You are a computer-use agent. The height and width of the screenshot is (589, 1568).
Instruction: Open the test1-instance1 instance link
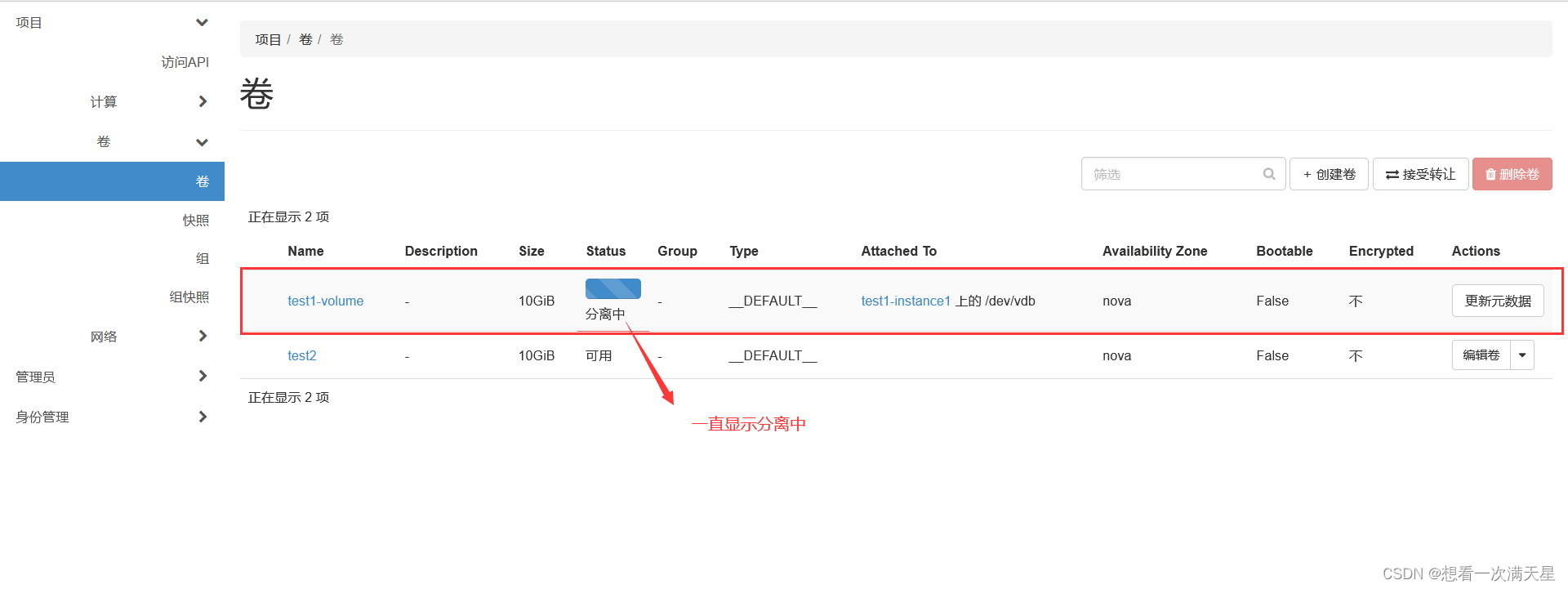[906, 301]
